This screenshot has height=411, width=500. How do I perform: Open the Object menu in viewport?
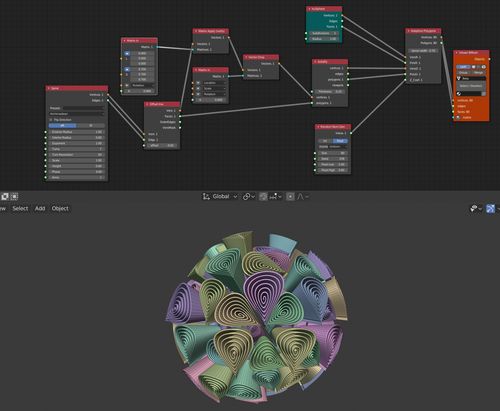point(60,208)
